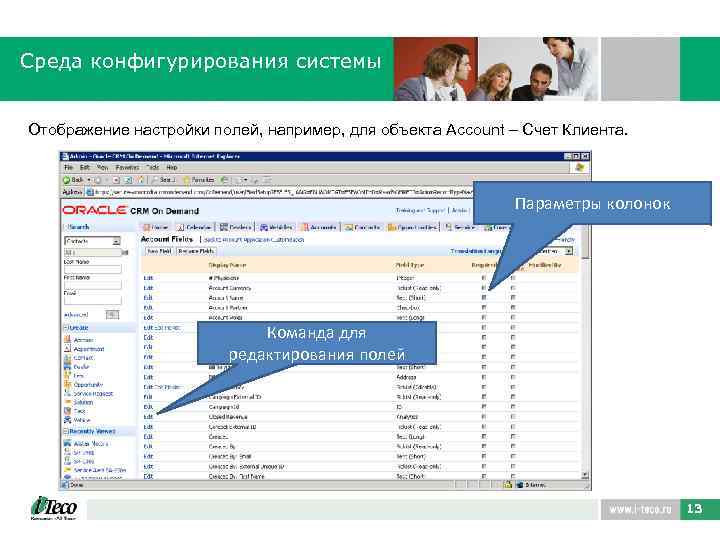Click the browser Refresh icon
The width and height of the screenshot is (720, 540).
[x=129, y=180]
